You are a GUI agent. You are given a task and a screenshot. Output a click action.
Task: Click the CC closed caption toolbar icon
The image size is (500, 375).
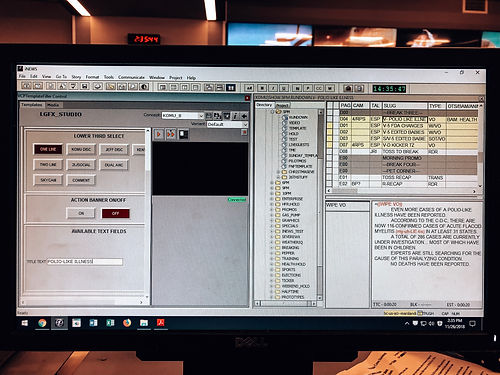pos(319,88)
